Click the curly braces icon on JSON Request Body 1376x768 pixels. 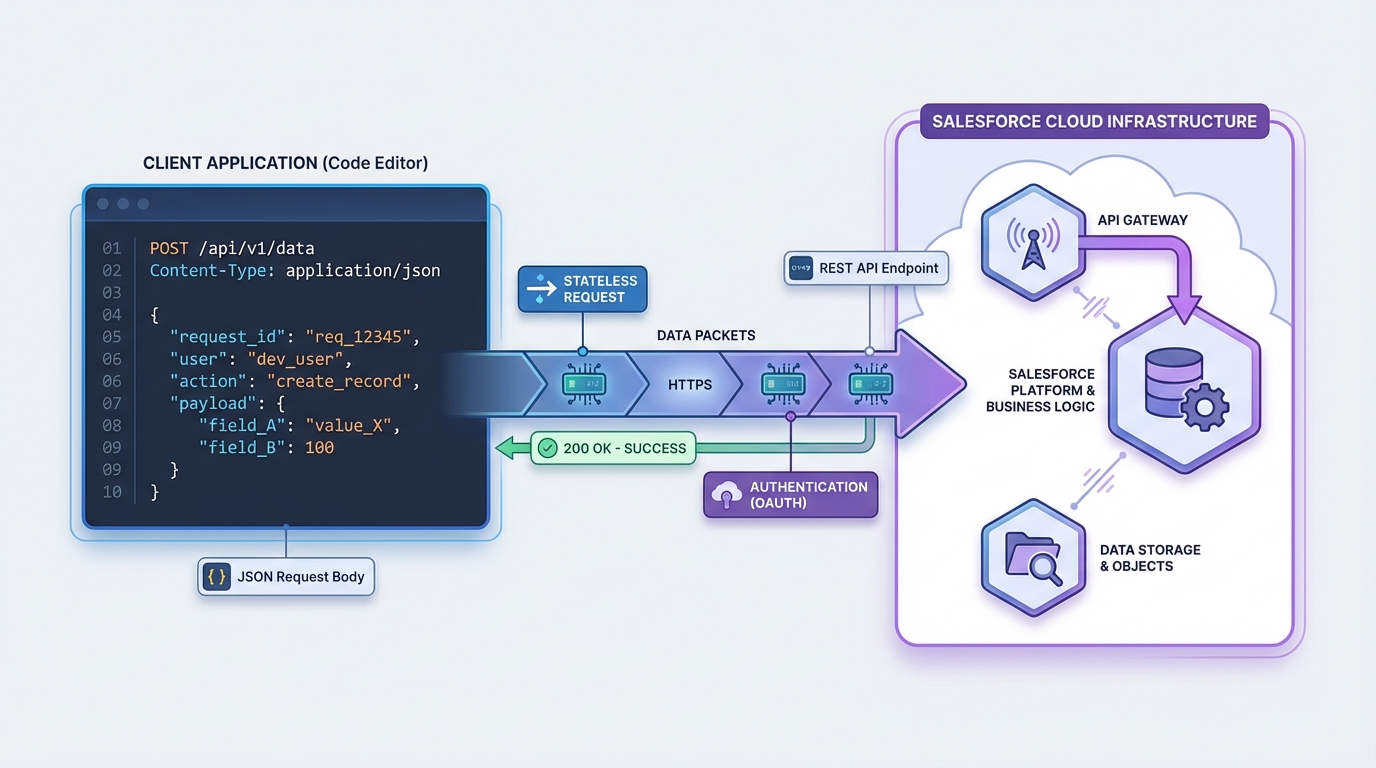tap(215, 576)
